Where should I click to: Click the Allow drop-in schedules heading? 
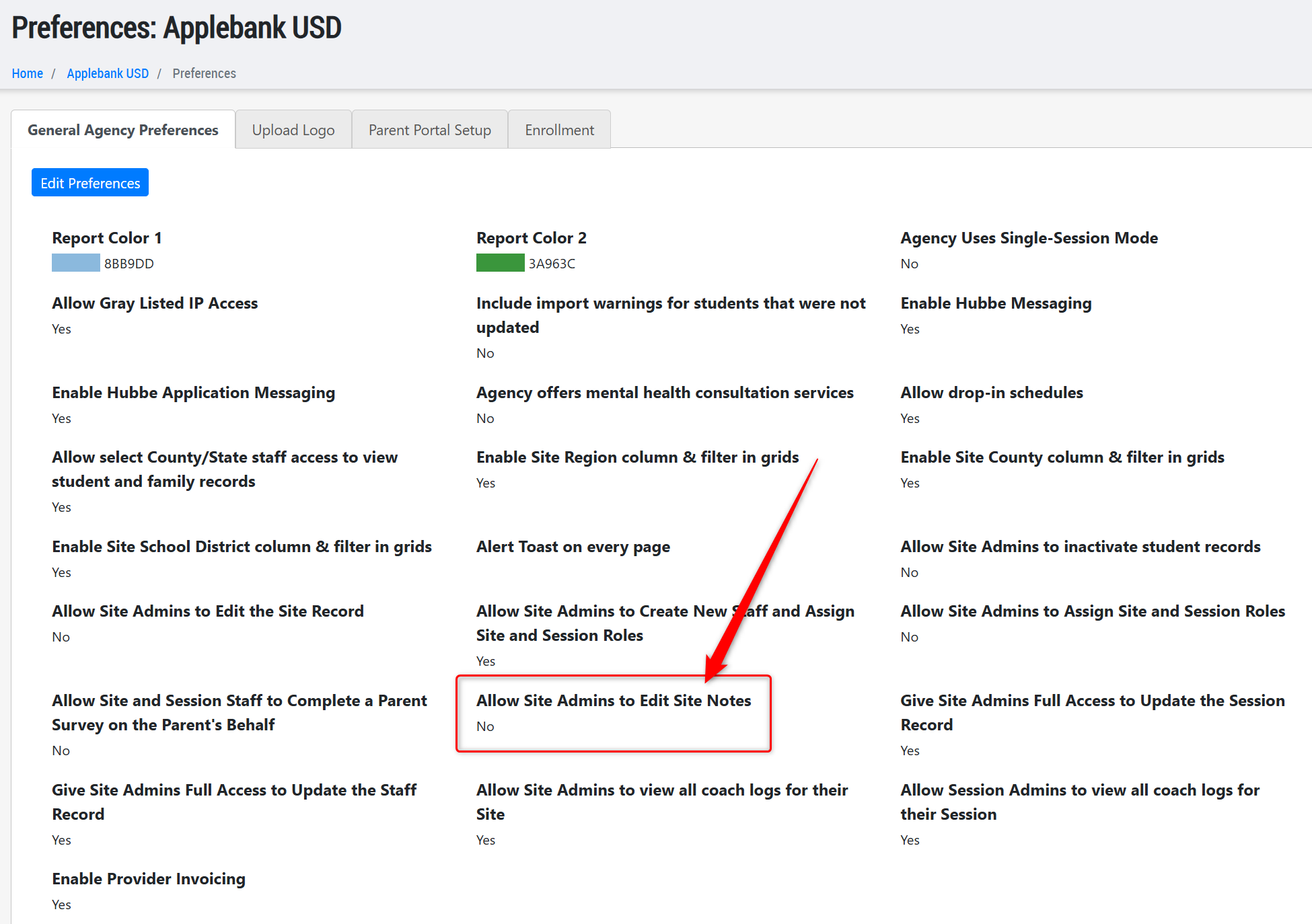991,393
